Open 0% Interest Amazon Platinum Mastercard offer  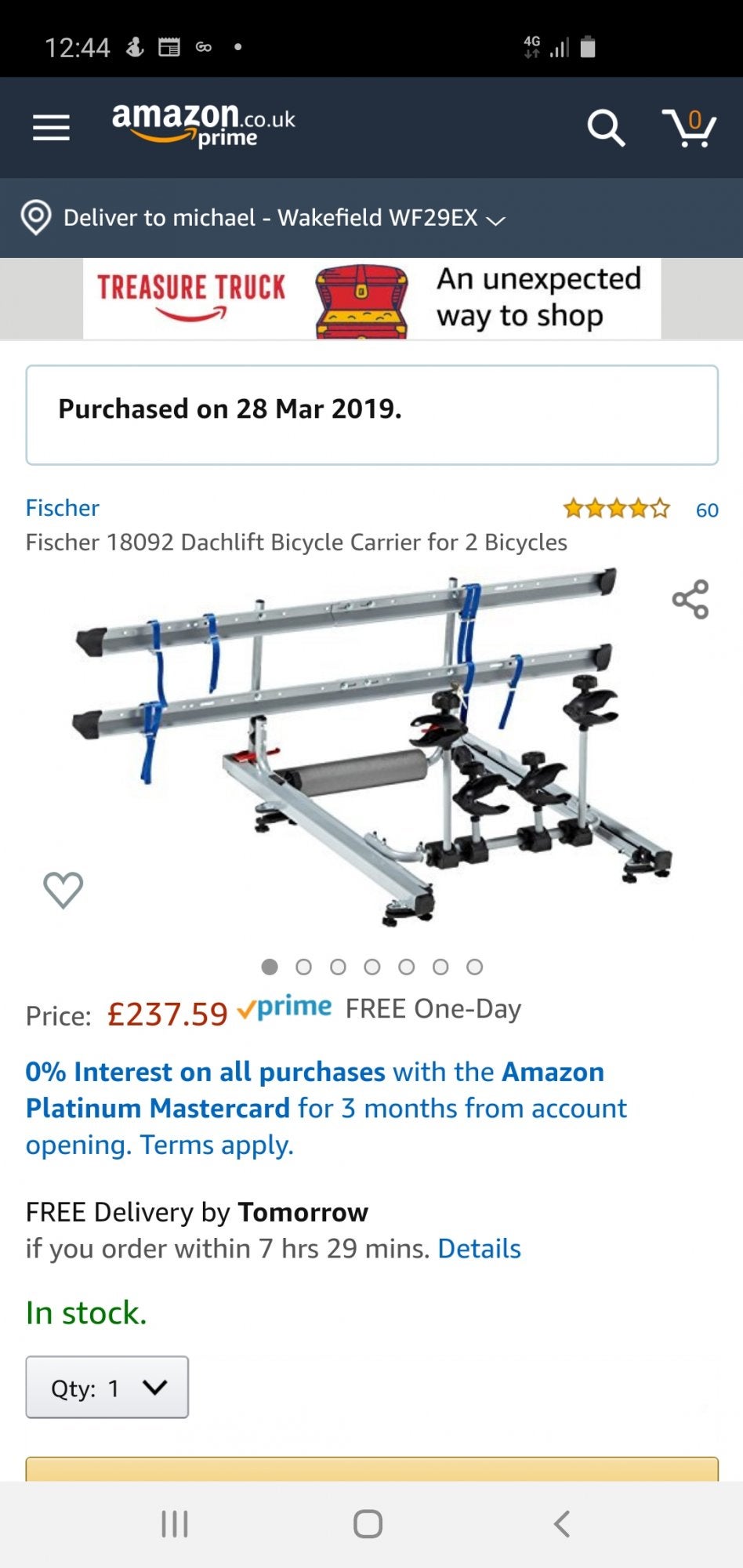coord(326,1108)
